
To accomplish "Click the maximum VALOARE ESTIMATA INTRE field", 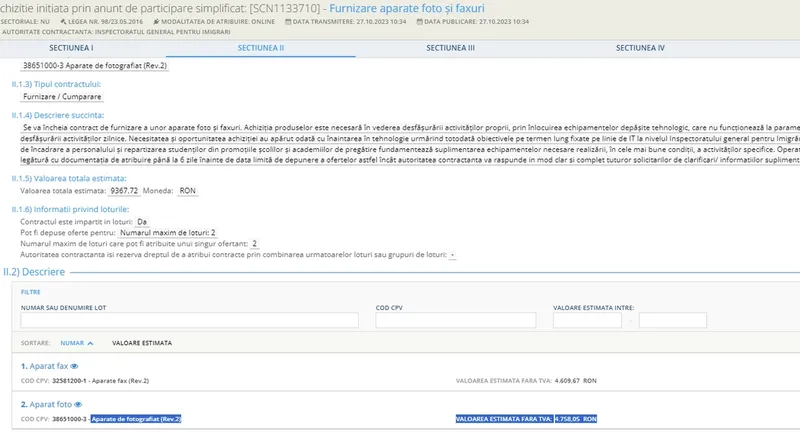I will [672, 320].
